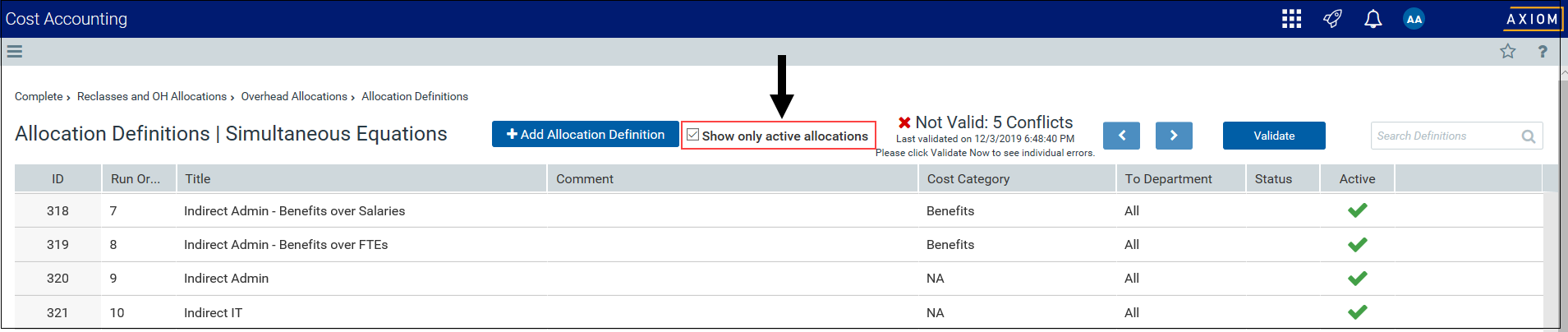Open the AA user profile avatar
Viewport: 1568px width, 332px height.
pos(1414,19)
